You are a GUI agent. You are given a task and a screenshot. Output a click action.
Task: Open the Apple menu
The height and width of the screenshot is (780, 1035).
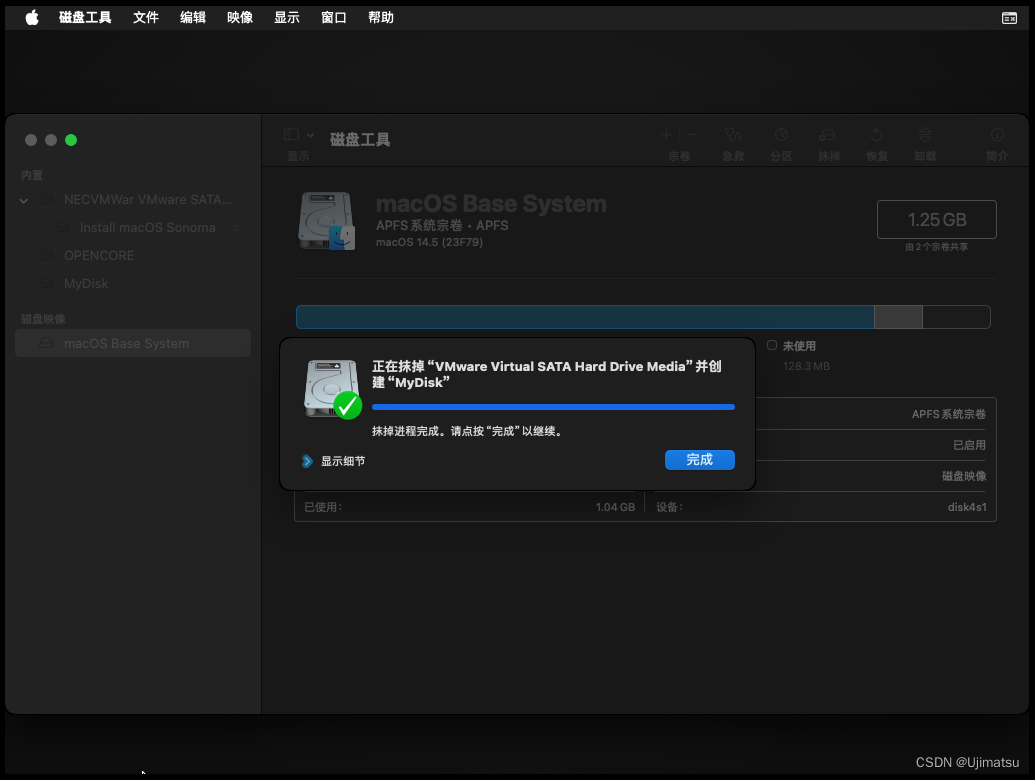32,17
